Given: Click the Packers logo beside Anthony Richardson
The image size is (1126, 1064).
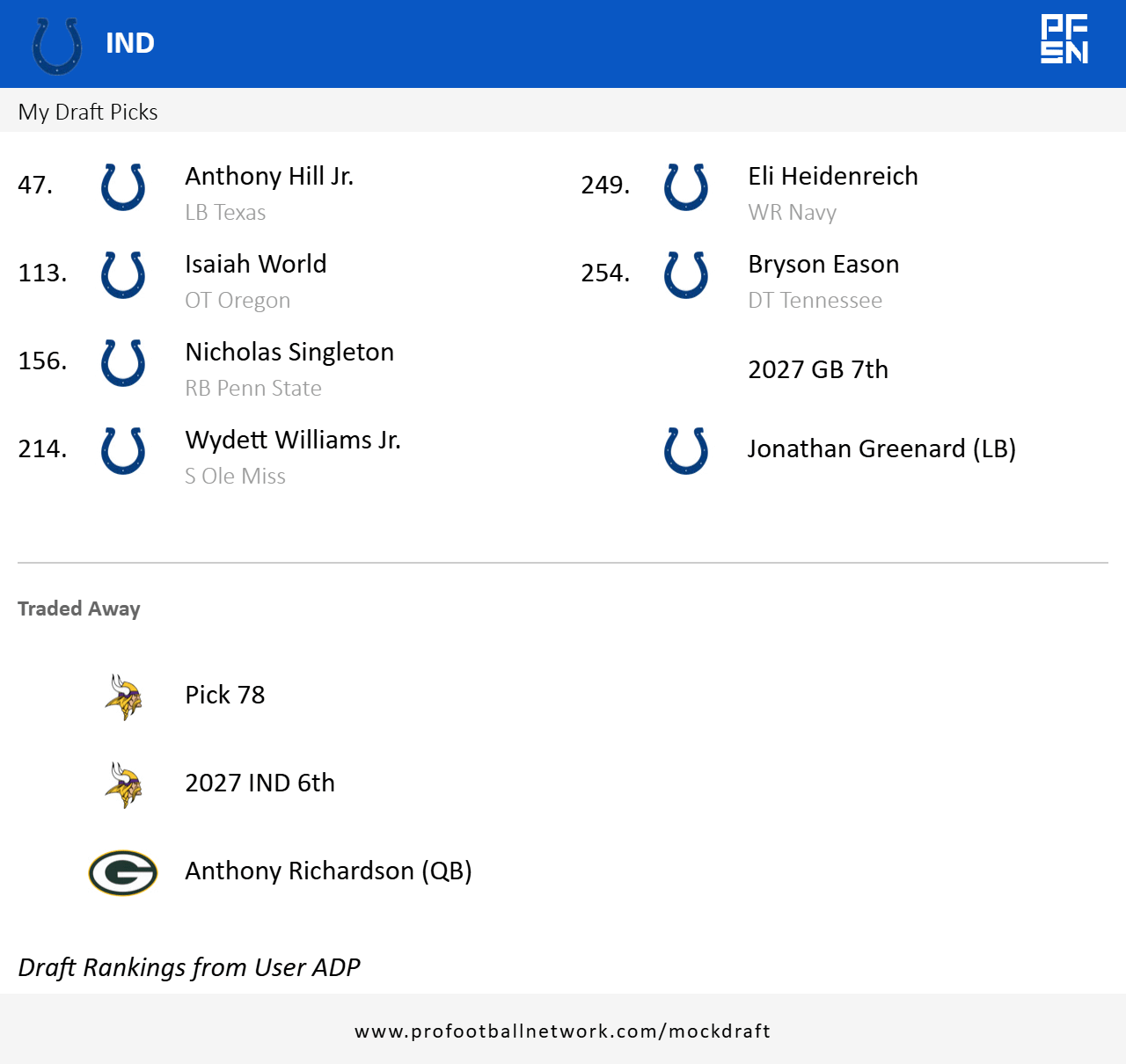Looking at the screenshot, I should [x=123, y=872].
